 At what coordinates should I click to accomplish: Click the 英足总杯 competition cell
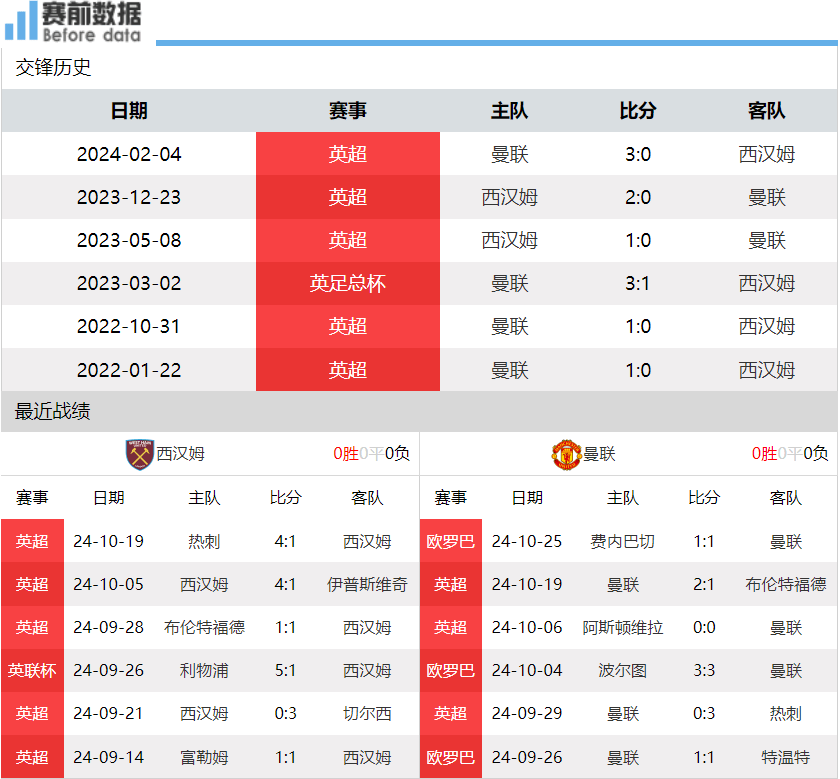[348, 283]
